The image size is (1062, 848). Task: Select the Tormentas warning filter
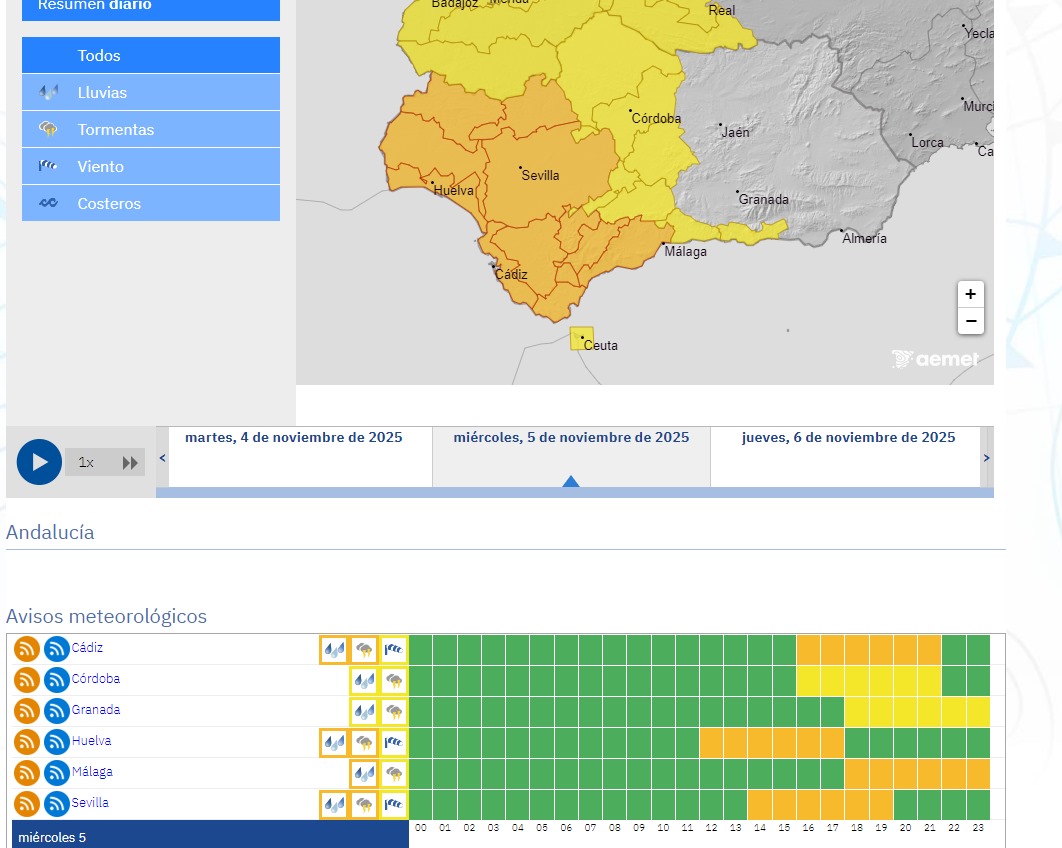click(x=151, y=130)
